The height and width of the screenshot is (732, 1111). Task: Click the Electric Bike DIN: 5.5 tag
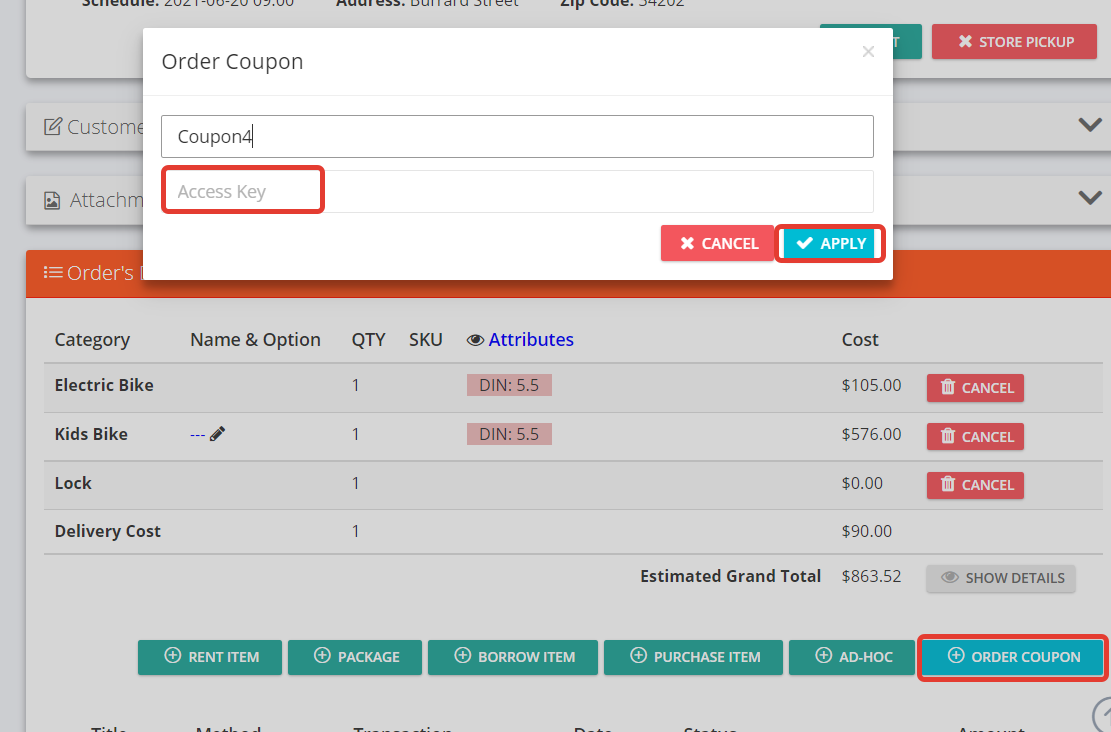point(509,385)
